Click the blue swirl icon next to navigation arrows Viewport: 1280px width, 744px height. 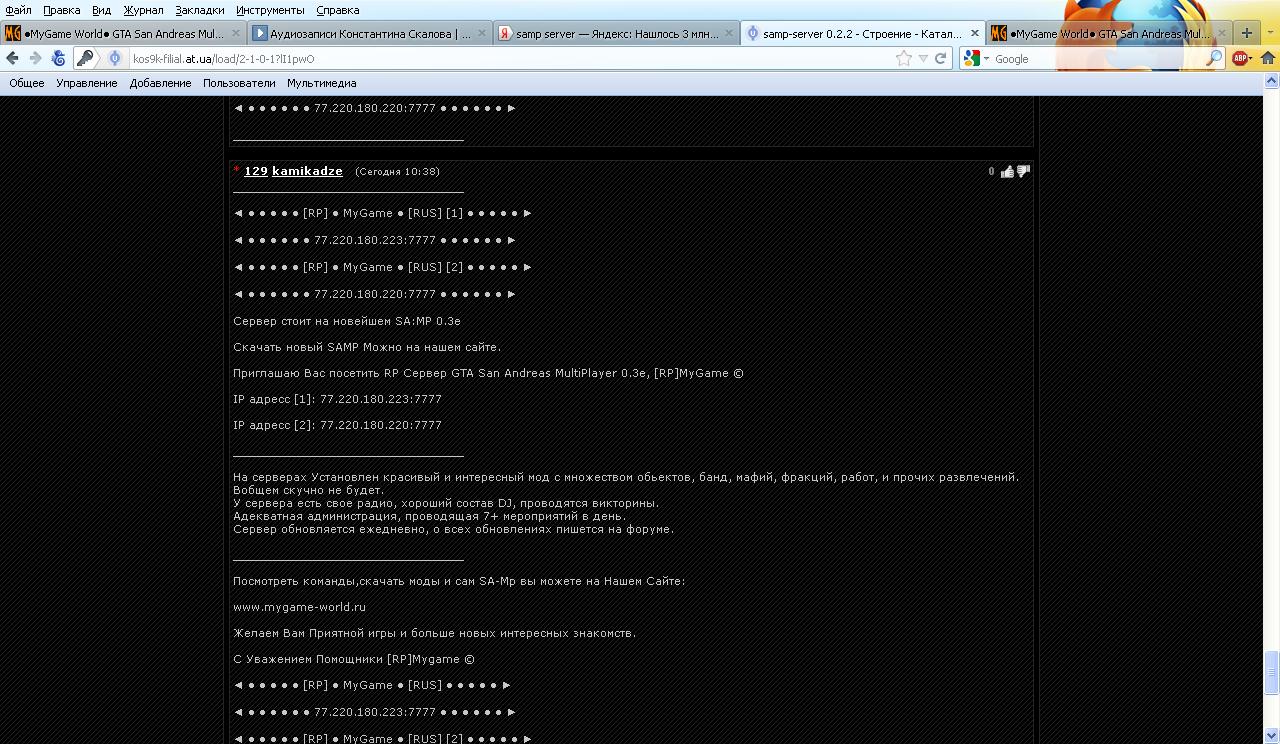click(59, 58)
